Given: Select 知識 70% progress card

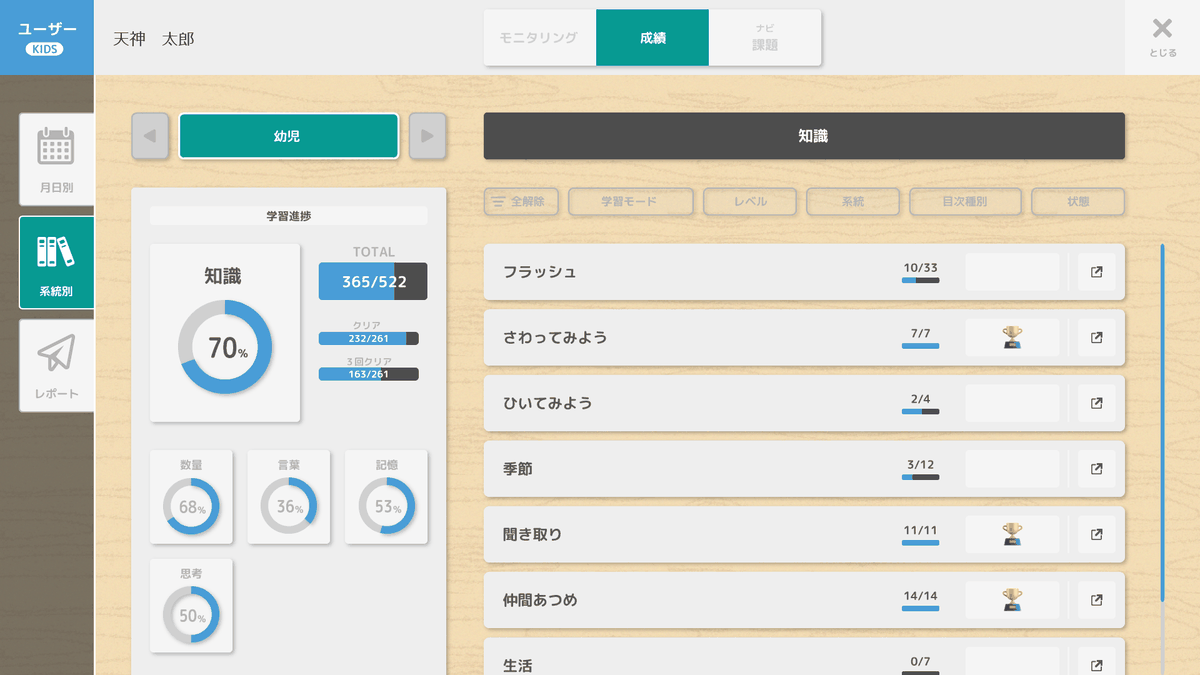Looking at the screenshot, I should pyautogui.click(x=225, y=333).
